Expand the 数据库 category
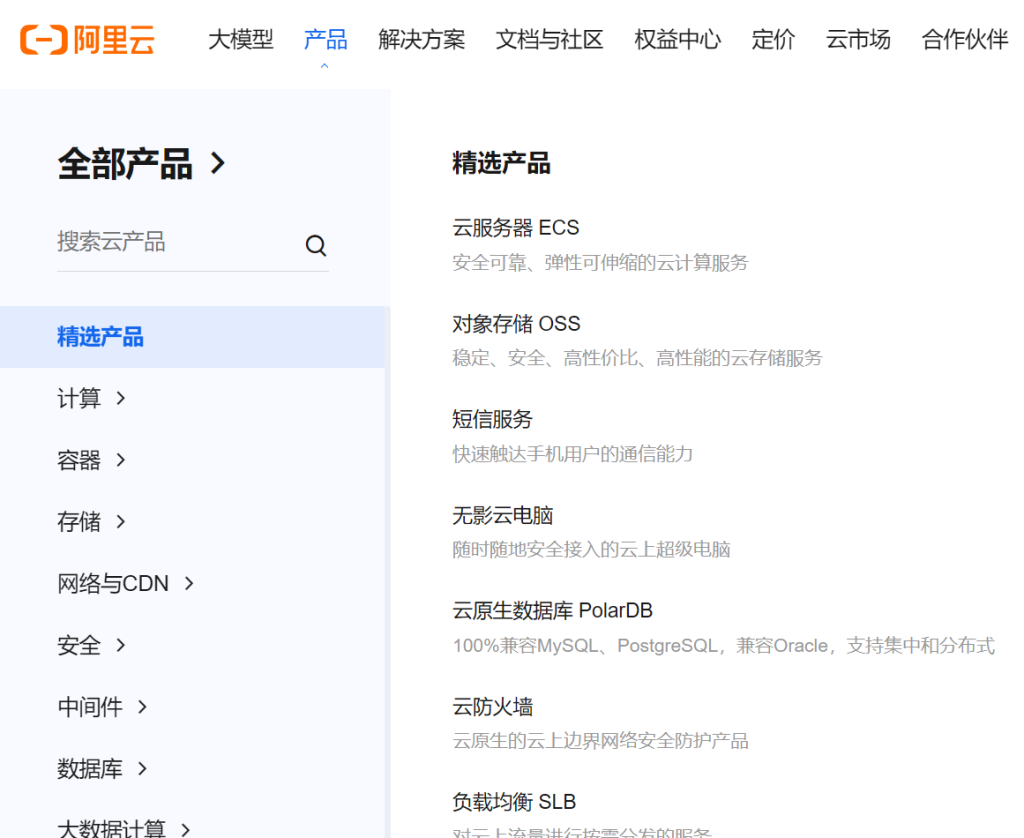This screenshot has height=838, width=1024. pyautogui.click(x=102, y=769)
